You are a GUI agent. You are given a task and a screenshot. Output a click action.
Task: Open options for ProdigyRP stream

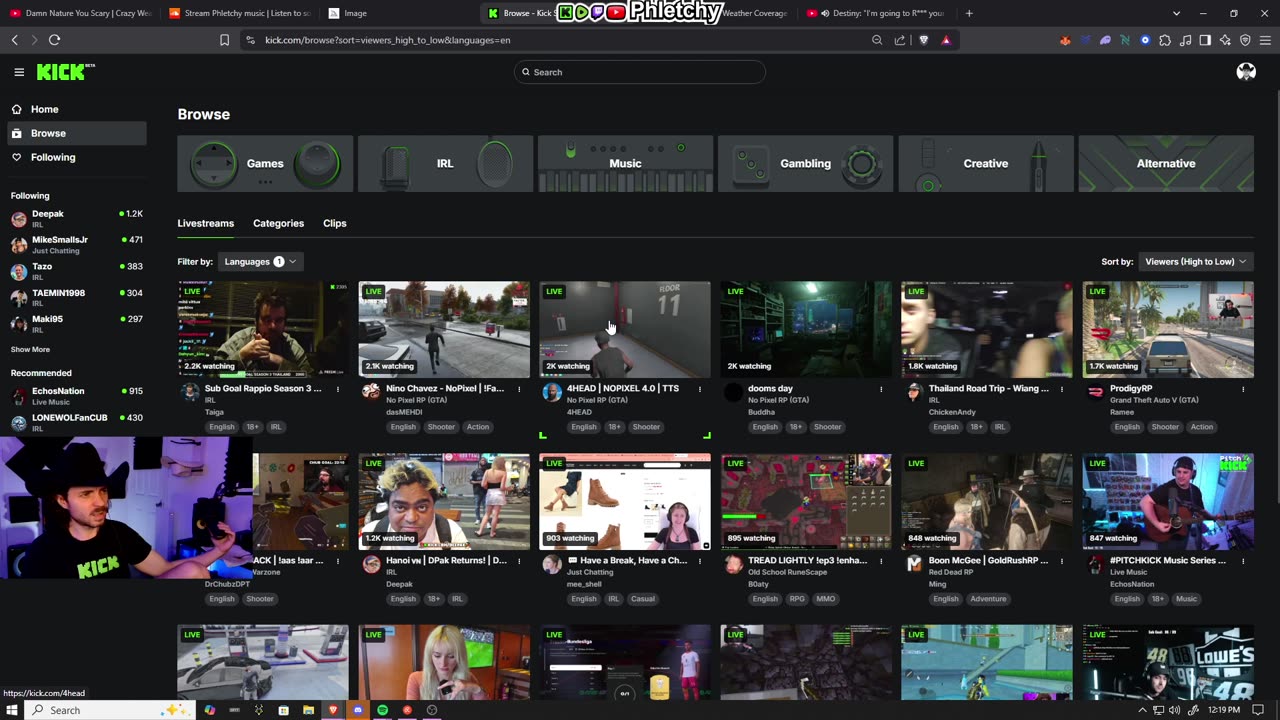tap(1243, 389)
